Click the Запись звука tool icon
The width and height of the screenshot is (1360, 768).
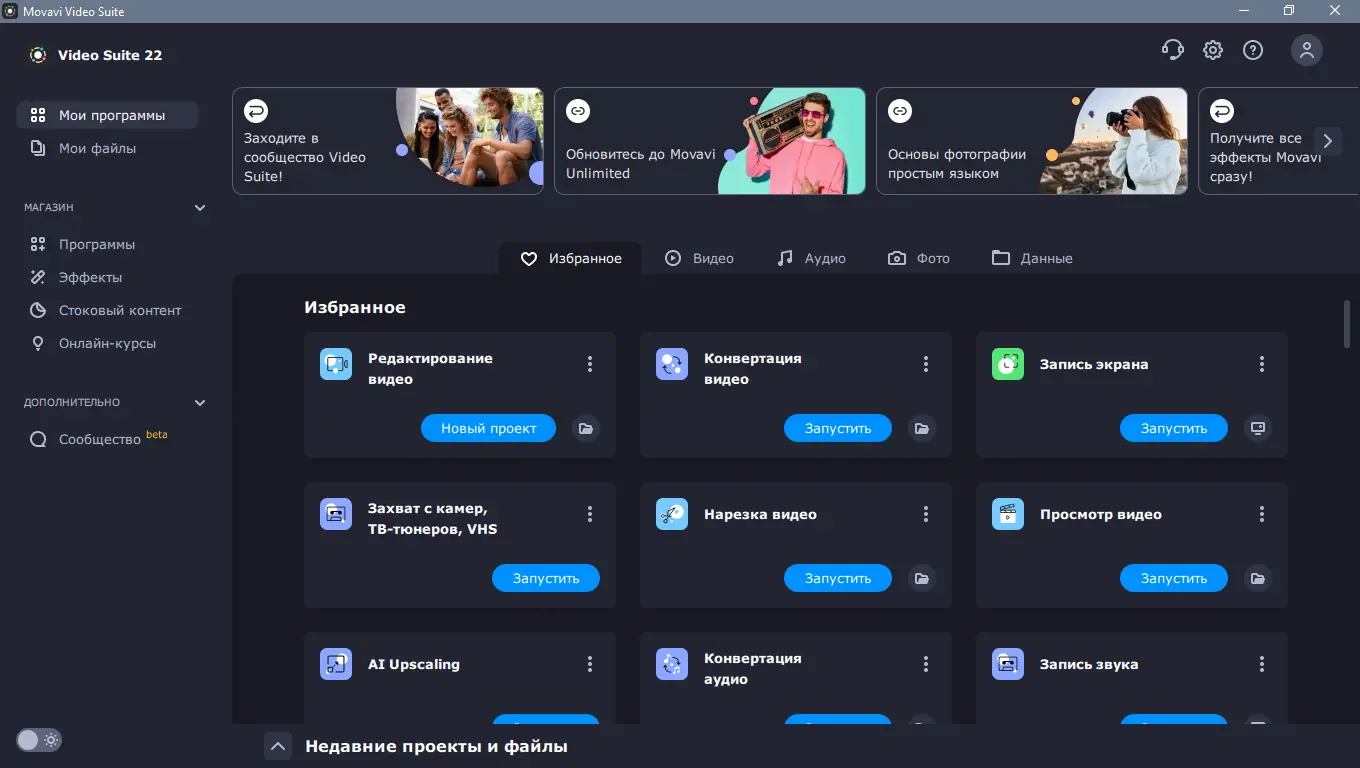pos(1007,663)
